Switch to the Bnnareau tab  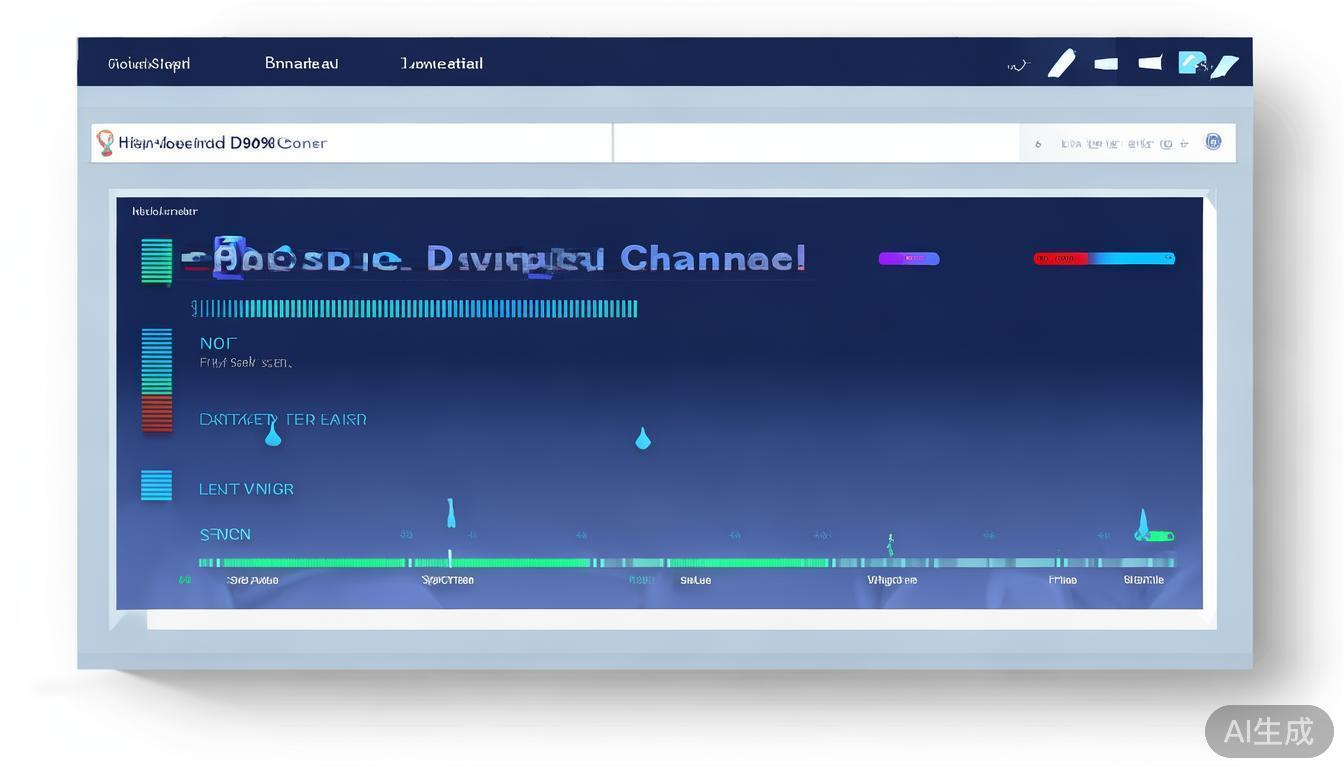click(x=301, y=64)
